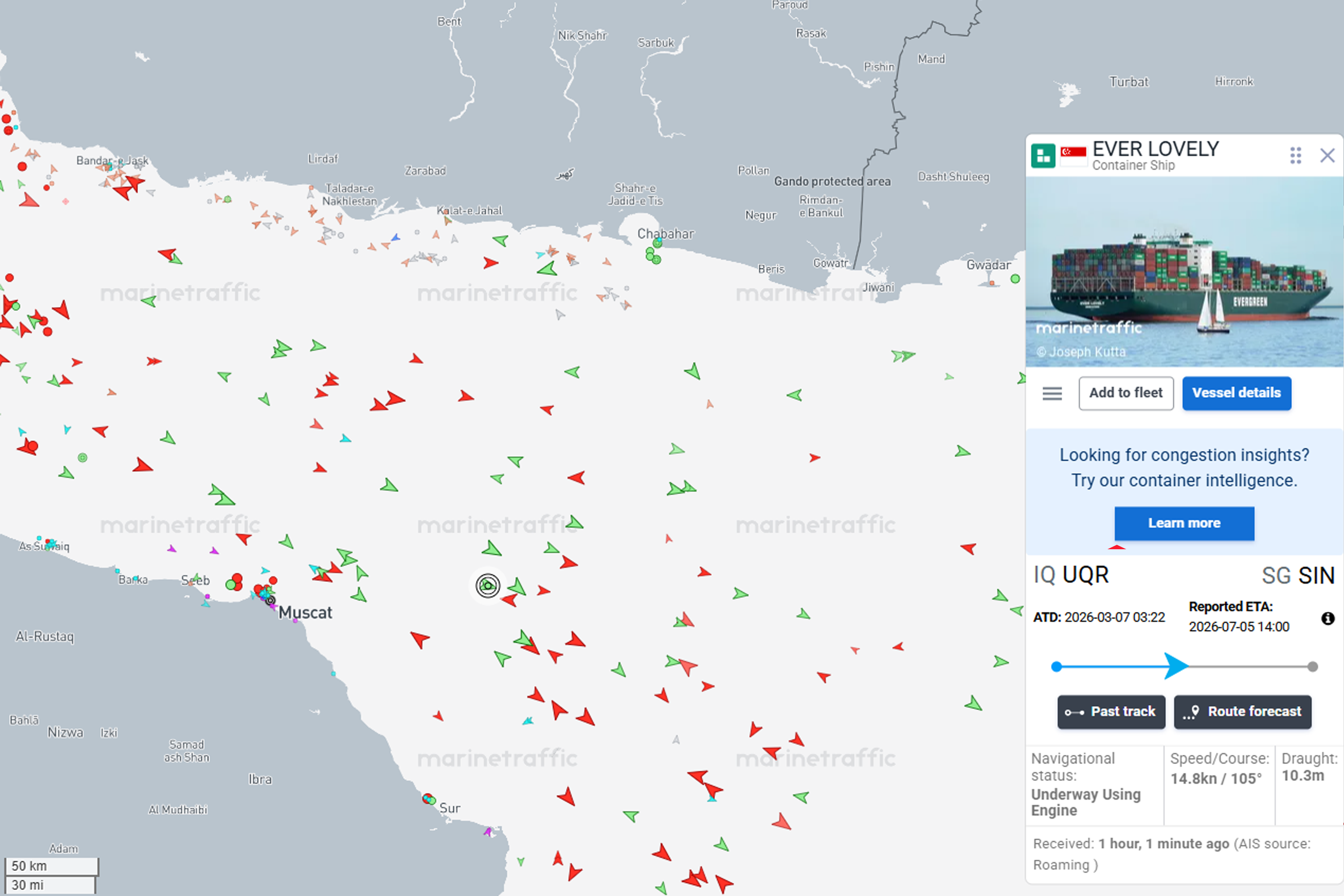Click the Seeb label on the map
The width and height of the screenshot is (1344, 896).
(x=195, y=580)
